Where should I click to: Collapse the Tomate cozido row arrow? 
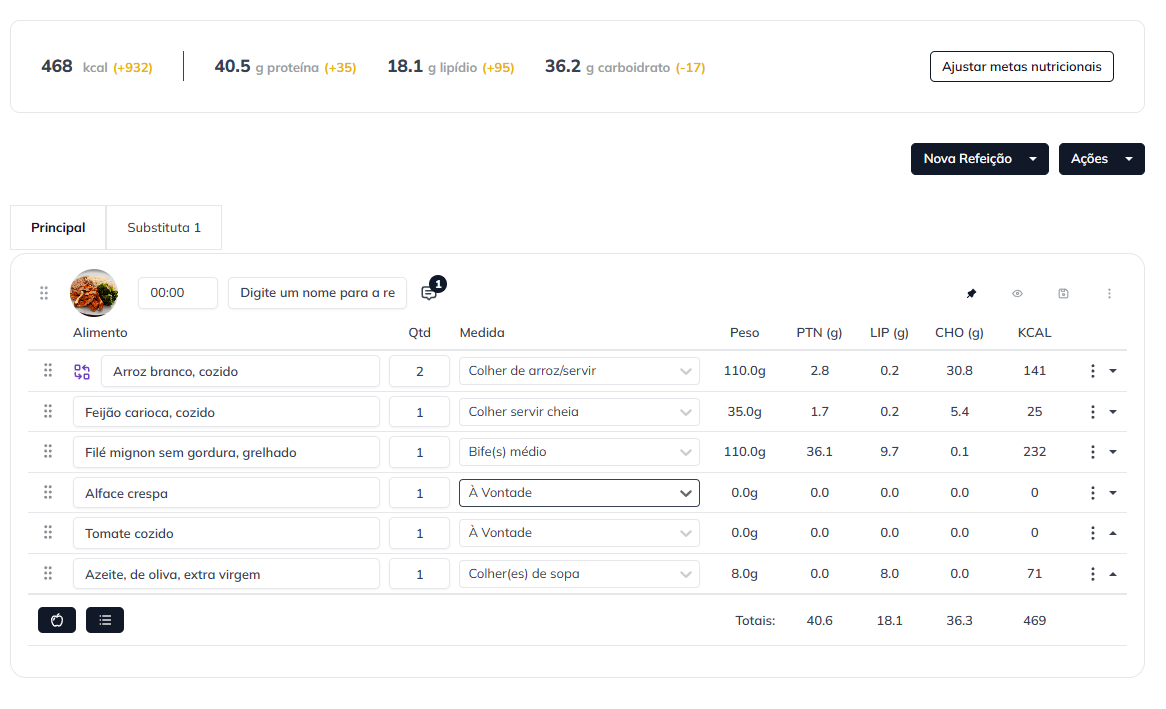click(1113, 533)
